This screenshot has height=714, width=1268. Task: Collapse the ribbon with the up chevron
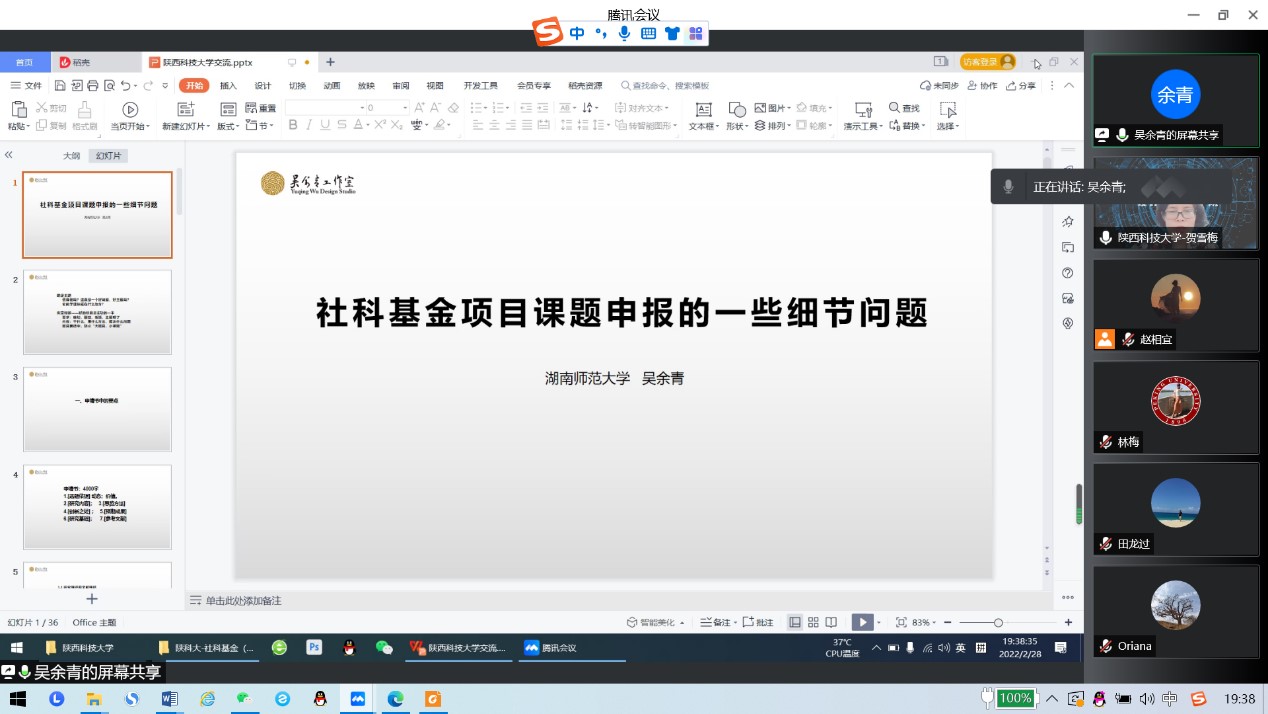1069,86
